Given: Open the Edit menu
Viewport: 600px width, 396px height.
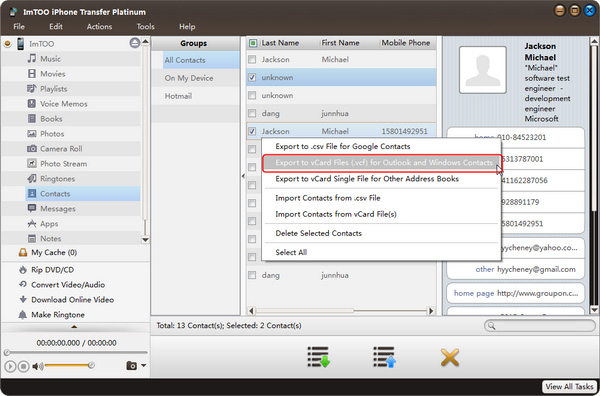Looking at the screenshot, I should [x=56, y=26].
